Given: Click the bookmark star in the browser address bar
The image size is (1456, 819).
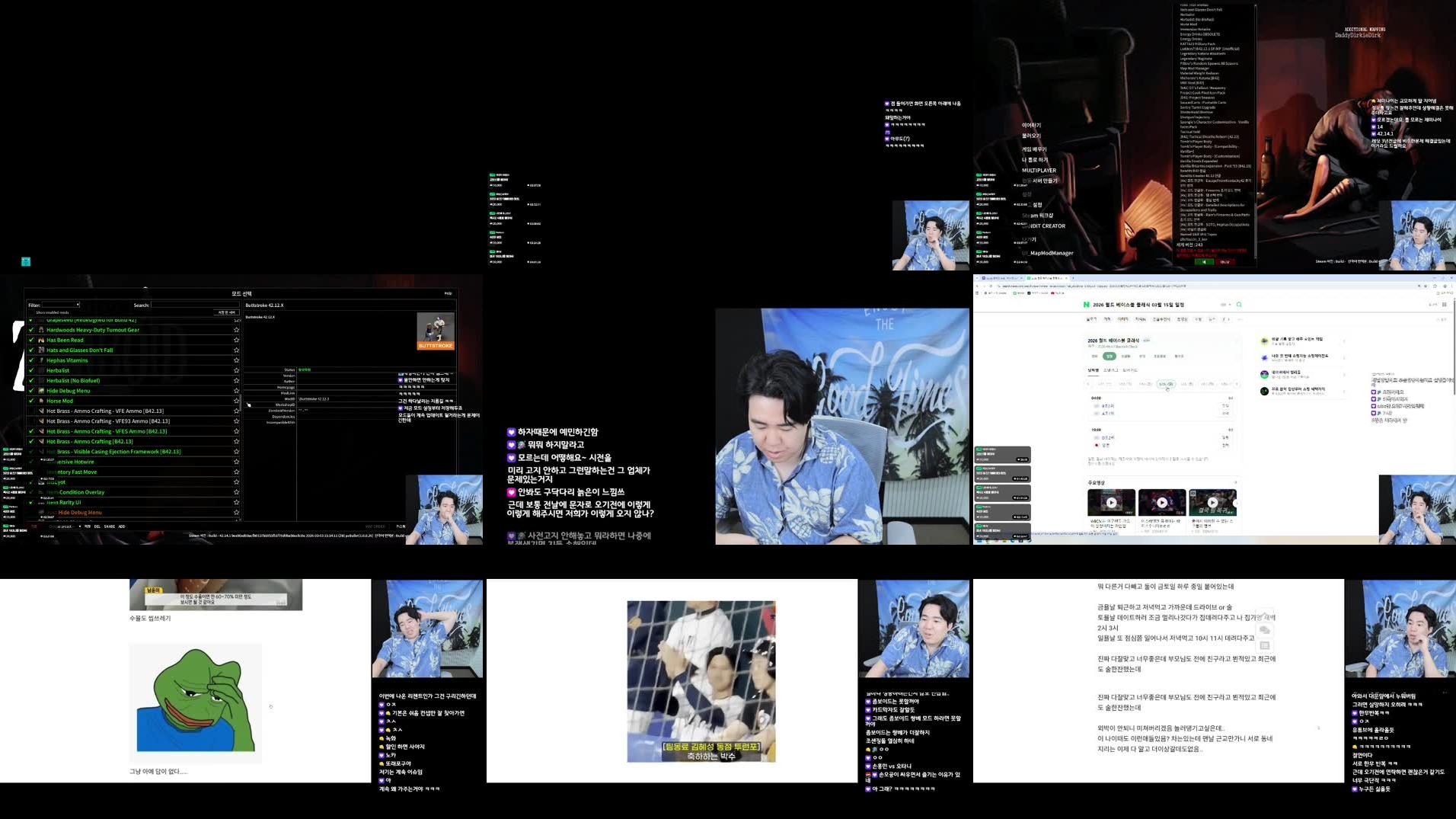Looking at the screenshot, I should [1435, 286].
